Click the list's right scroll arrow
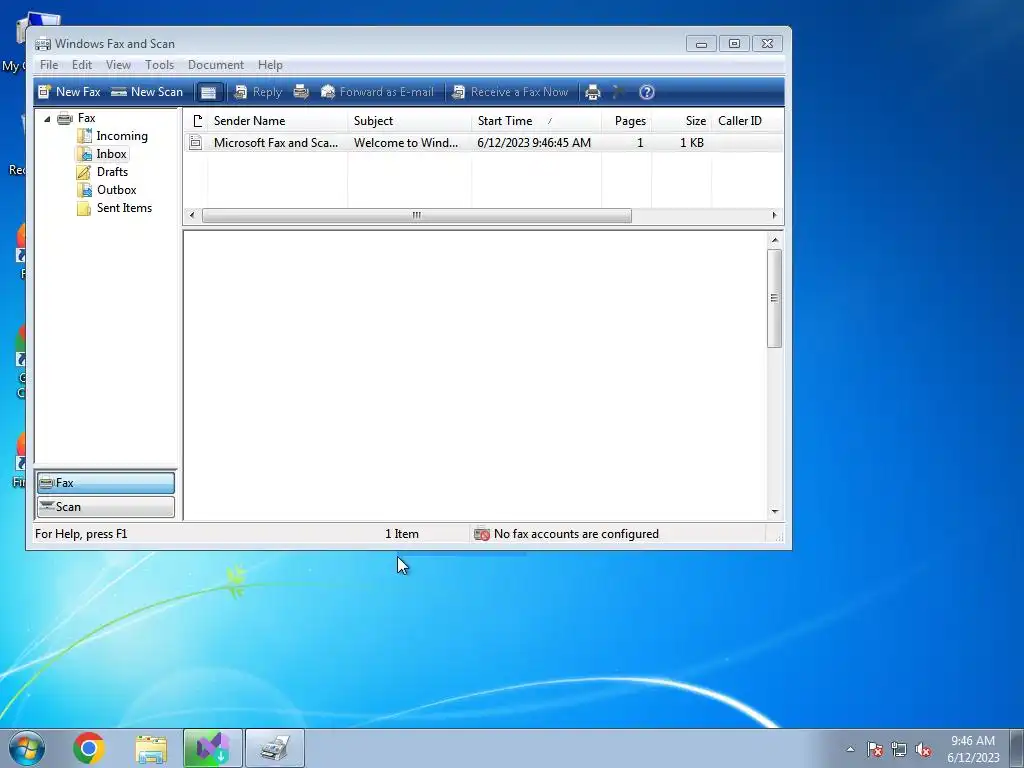 775,216
